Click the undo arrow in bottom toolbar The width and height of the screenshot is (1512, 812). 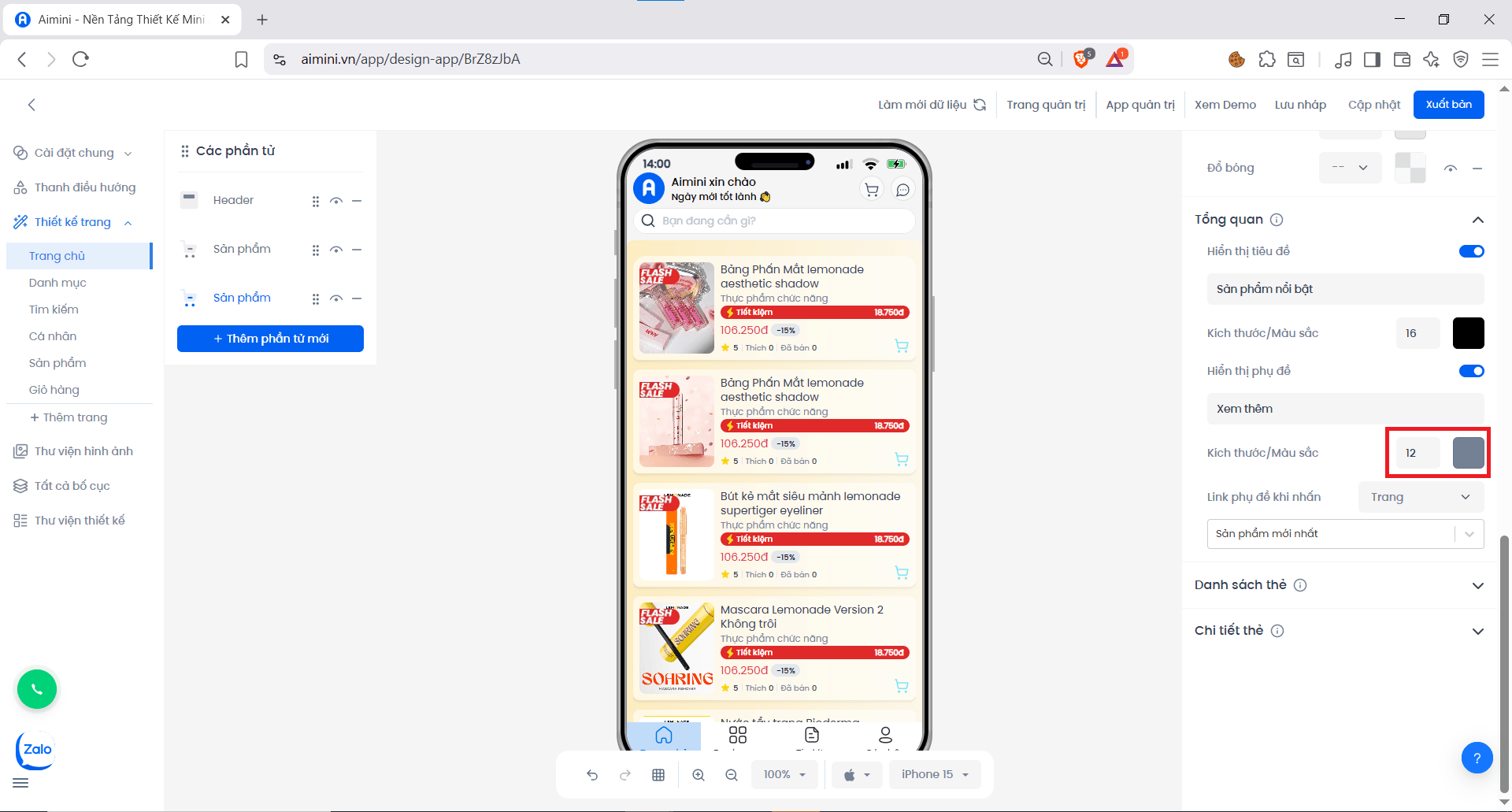pos(592,775)
